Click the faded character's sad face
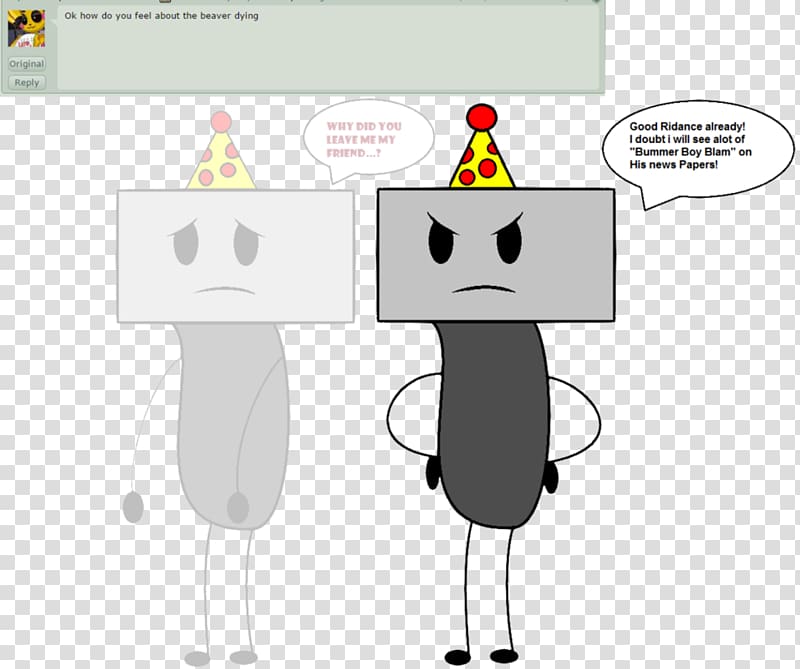The image size is (800, 669). tap(236, 256)
